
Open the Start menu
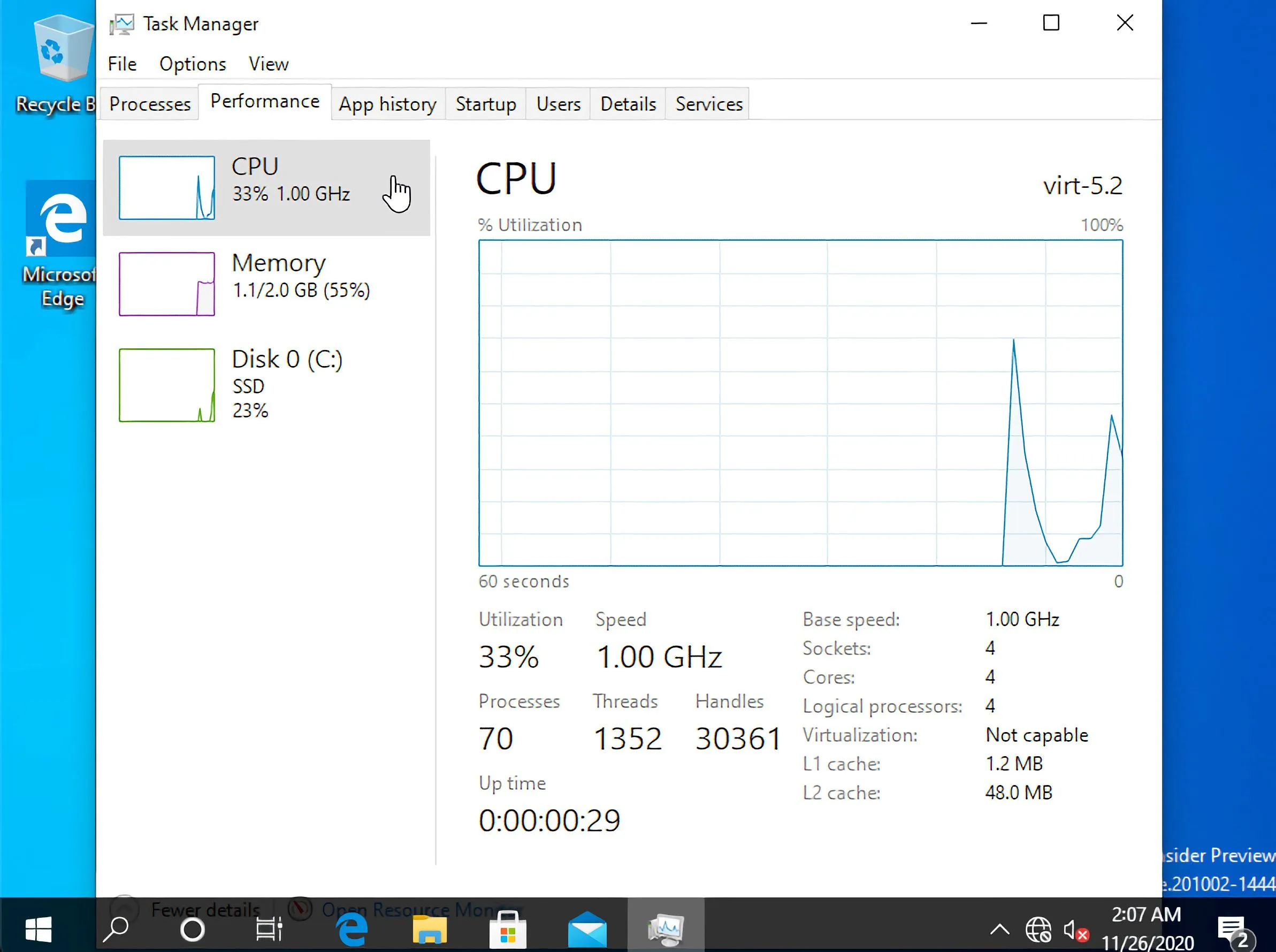coord(38,929)
